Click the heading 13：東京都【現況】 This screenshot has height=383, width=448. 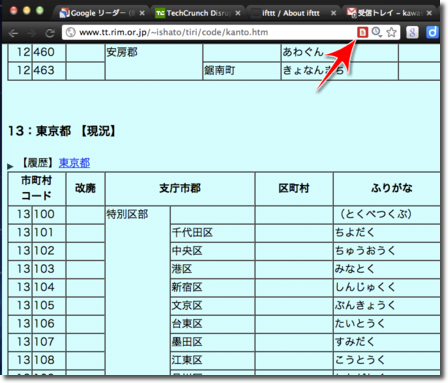62,131
